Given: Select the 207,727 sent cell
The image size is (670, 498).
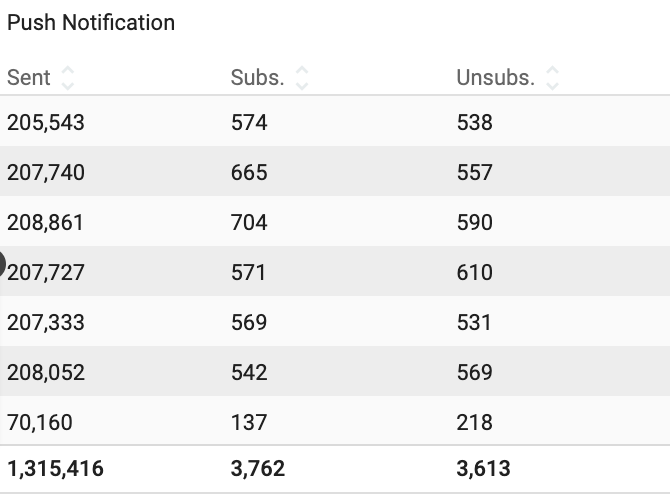Looking at the screenshot, I should pos(46,273).
